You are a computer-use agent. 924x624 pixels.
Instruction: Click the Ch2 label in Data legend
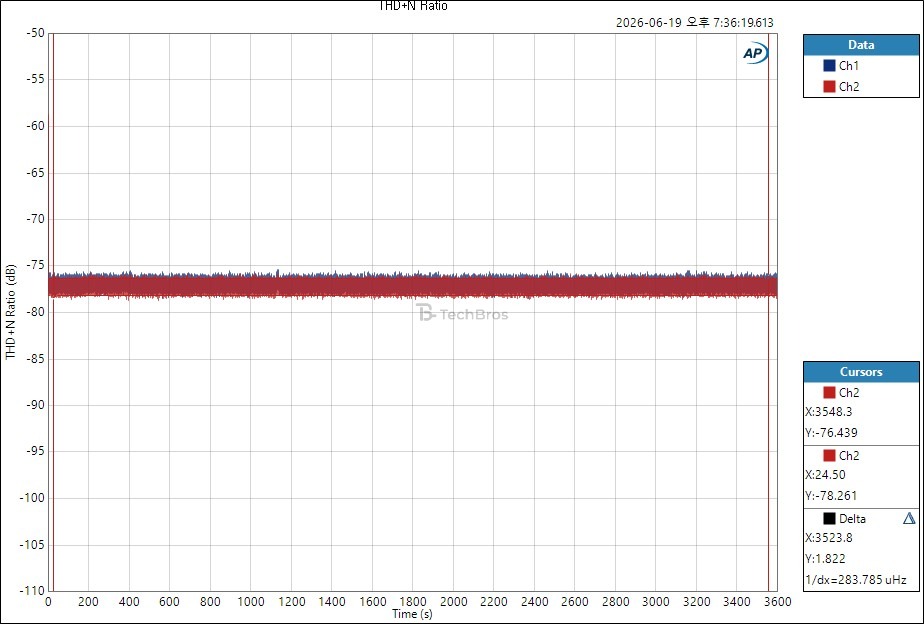tap(849, 87)
